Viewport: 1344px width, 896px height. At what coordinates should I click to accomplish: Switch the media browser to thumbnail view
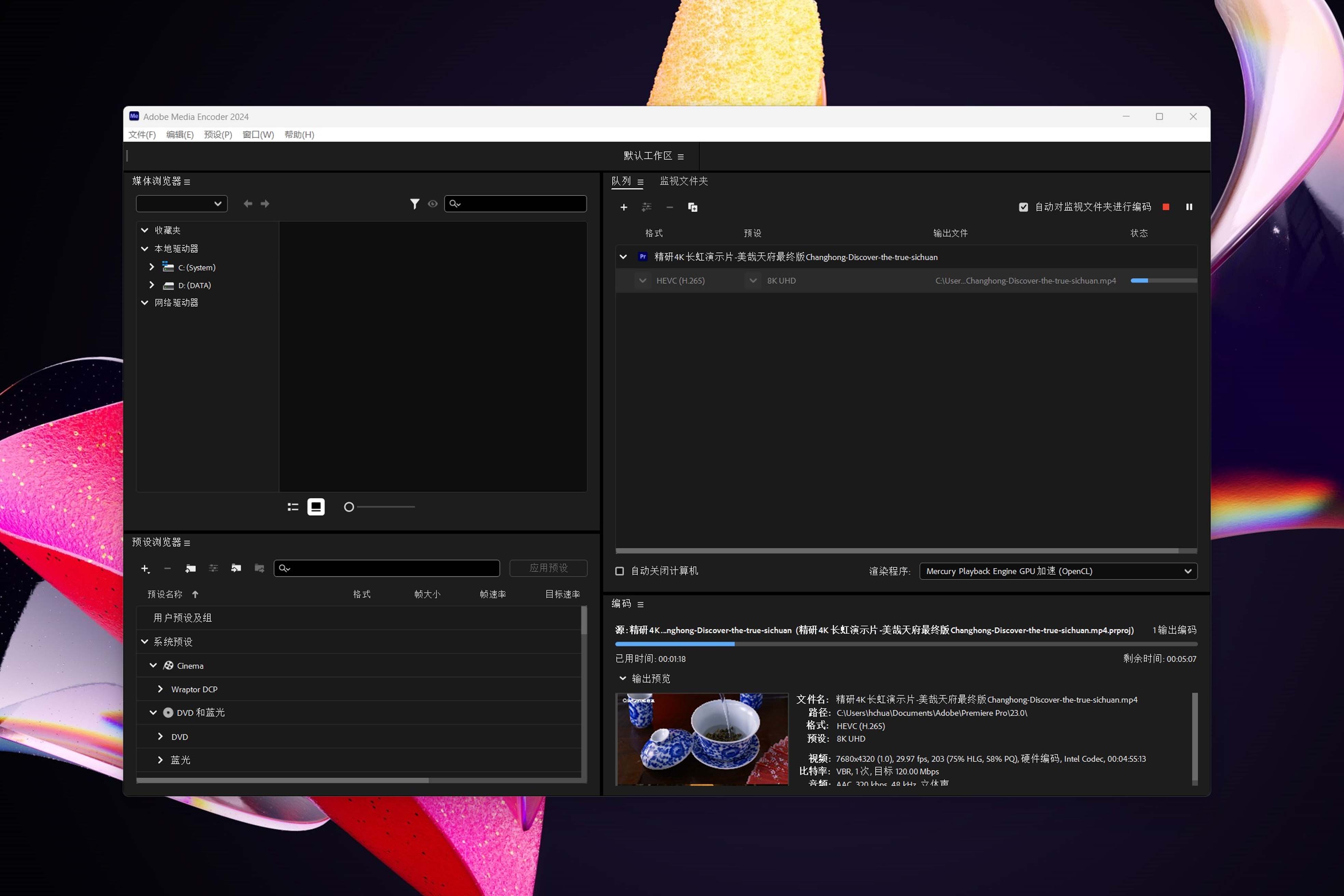(x=316, y=507)
